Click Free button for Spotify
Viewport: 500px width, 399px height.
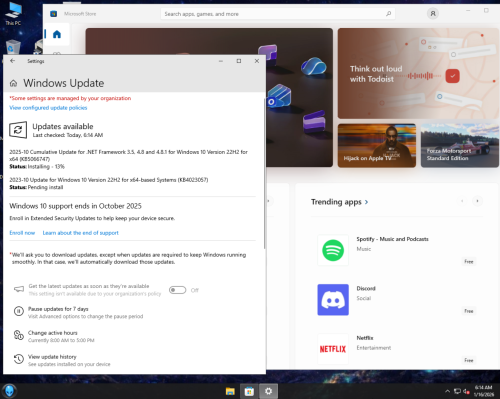[469, 262]
